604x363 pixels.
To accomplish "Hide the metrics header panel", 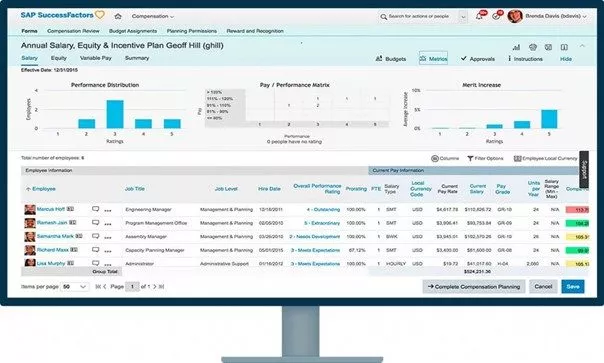I will (x=565, y=59).
